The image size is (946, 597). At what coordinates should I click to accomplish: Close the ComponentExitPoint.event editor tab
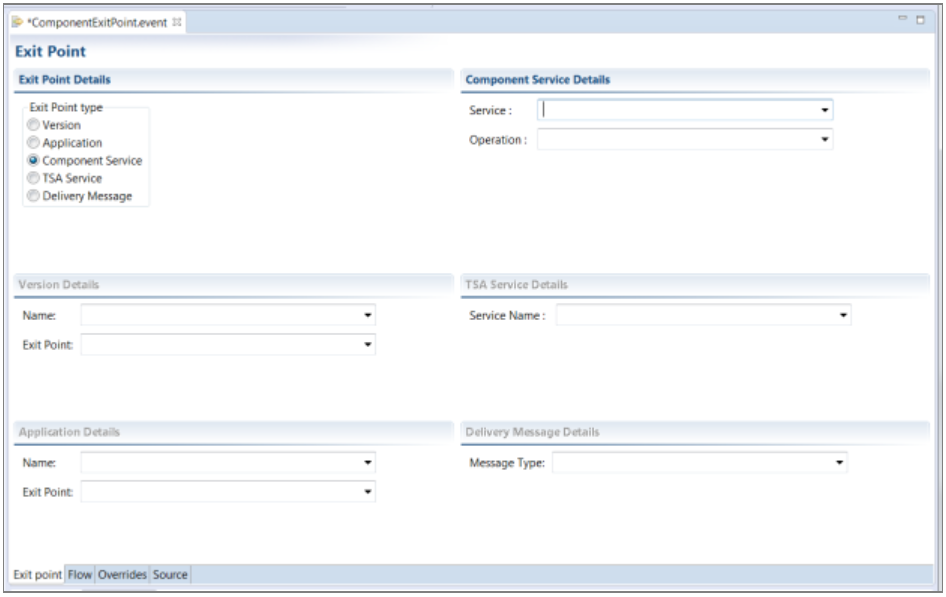177,21
